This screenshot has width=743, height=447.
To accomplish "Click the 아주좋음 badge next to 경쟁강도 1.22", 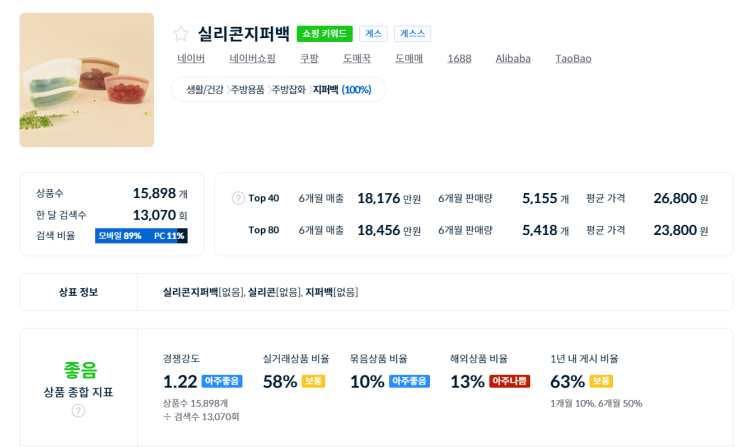I will click(x=222, y=381).
